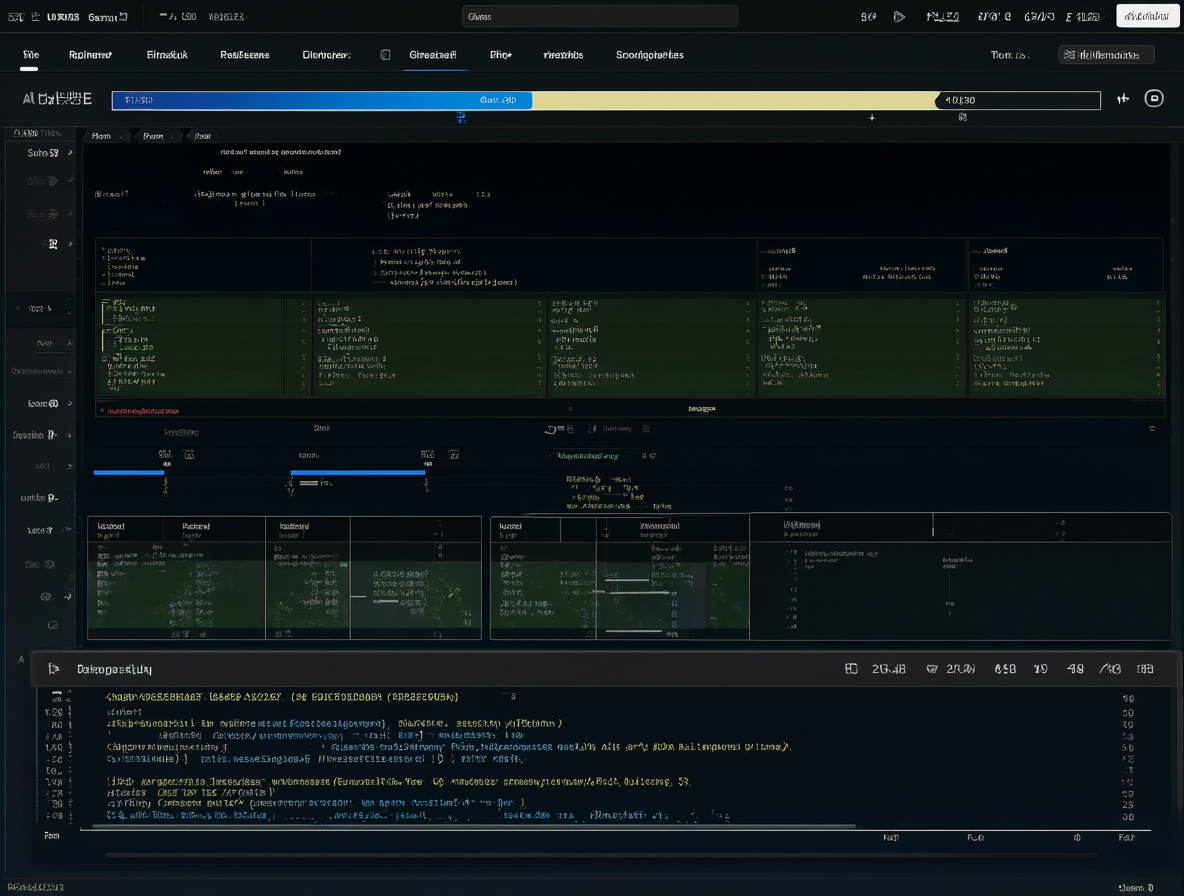Click the blue segment of the progress bar
Viewport: 1184px width, 896px height.
click(x=322, y=100)
